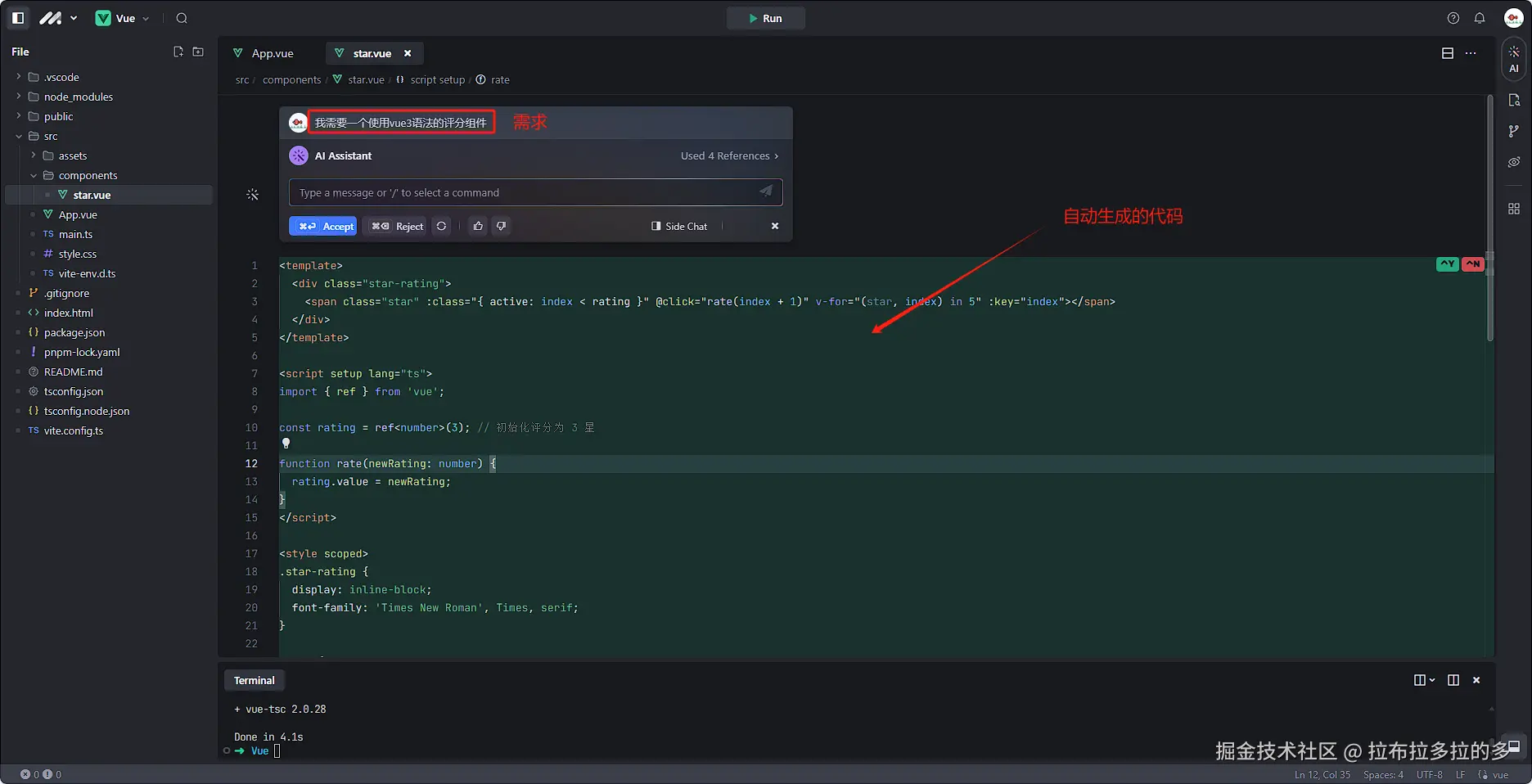Open the notifications bell
Screen dimensions: 1532x784
(1480, 18)
